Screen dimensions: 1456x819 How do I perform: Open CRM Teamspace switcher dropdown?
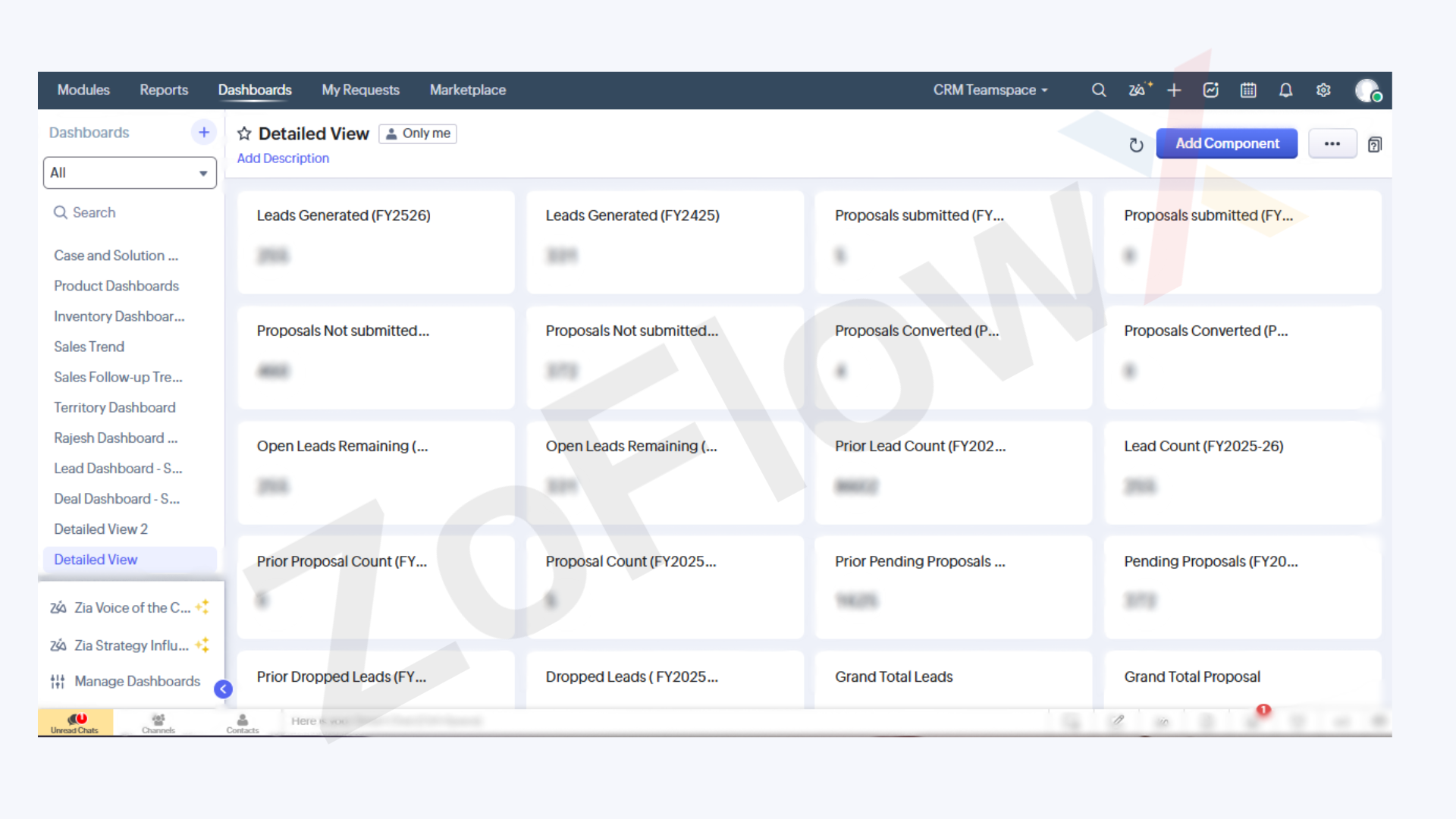(990, 89)
